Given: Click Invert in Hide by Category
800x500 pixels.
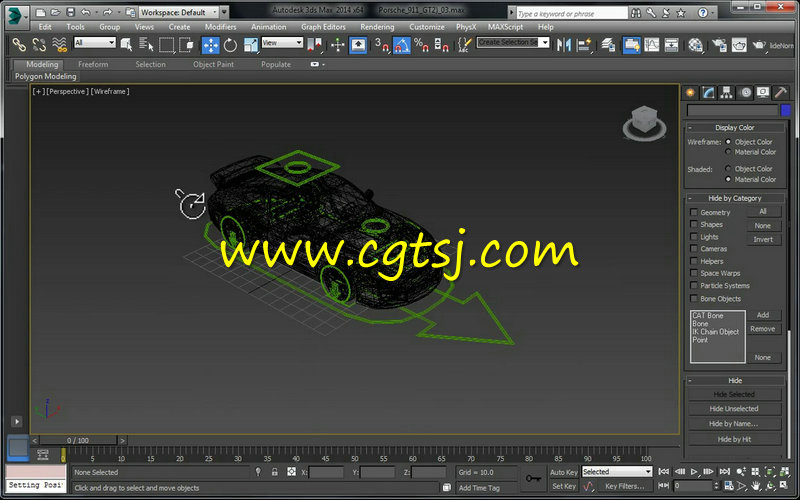Looking at the screenshot, I should (x=763, y=239).
